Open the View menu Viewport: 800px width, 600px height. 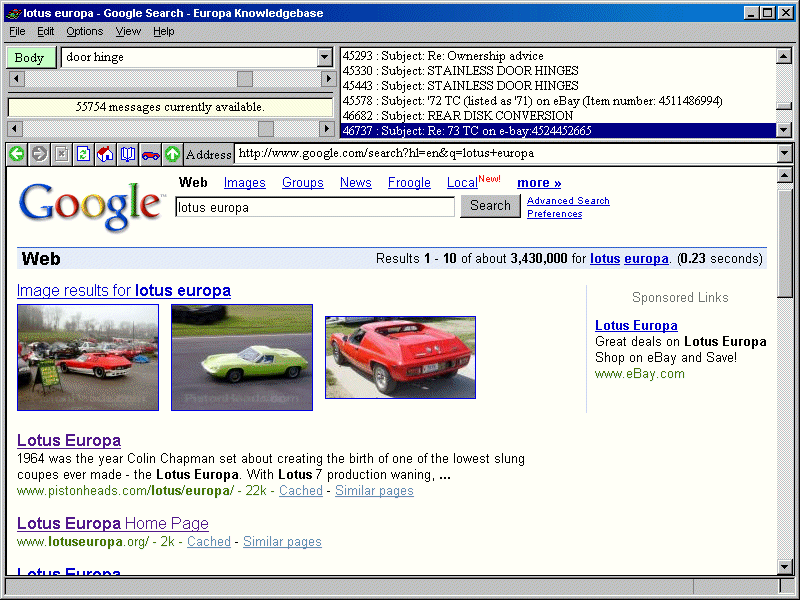[128, 31]
